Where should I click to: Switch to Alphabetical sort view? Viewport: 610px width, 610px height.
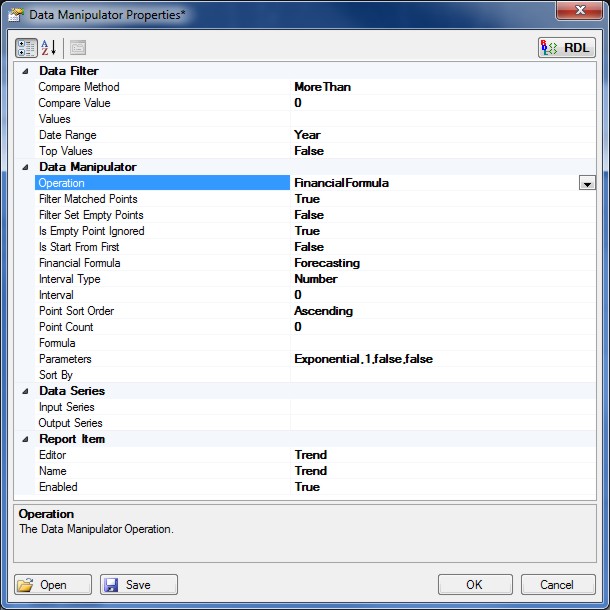(49, 47)
